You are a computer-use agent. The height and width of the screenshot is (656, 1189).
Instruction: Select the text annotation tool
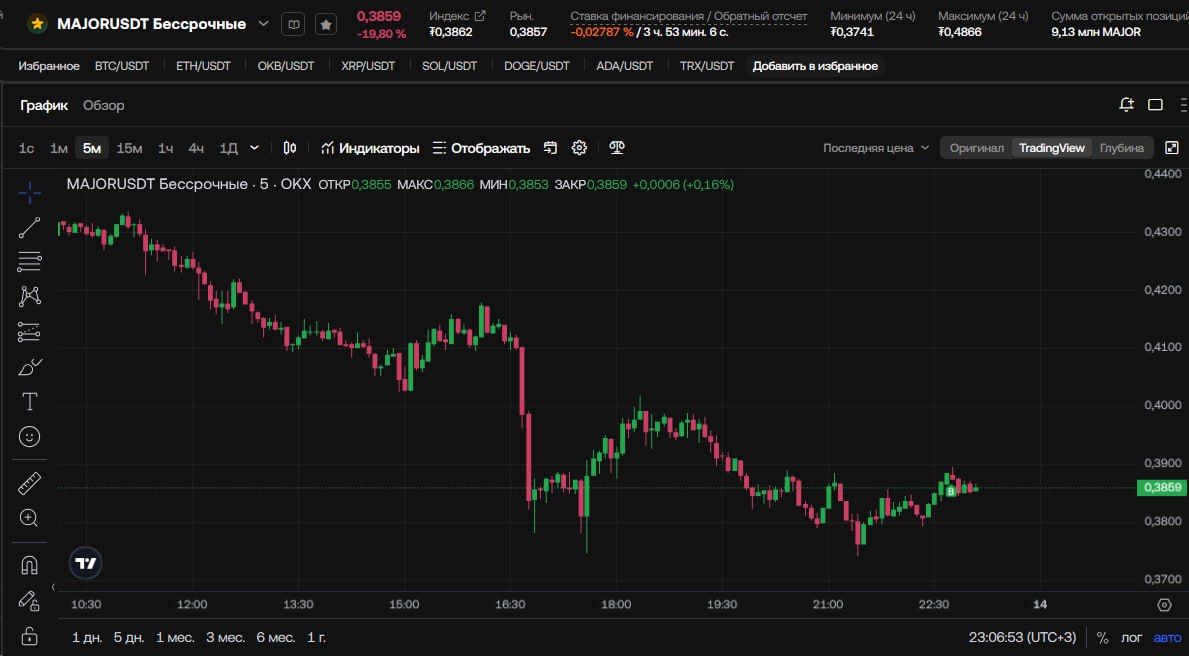(x=30, y=401)
